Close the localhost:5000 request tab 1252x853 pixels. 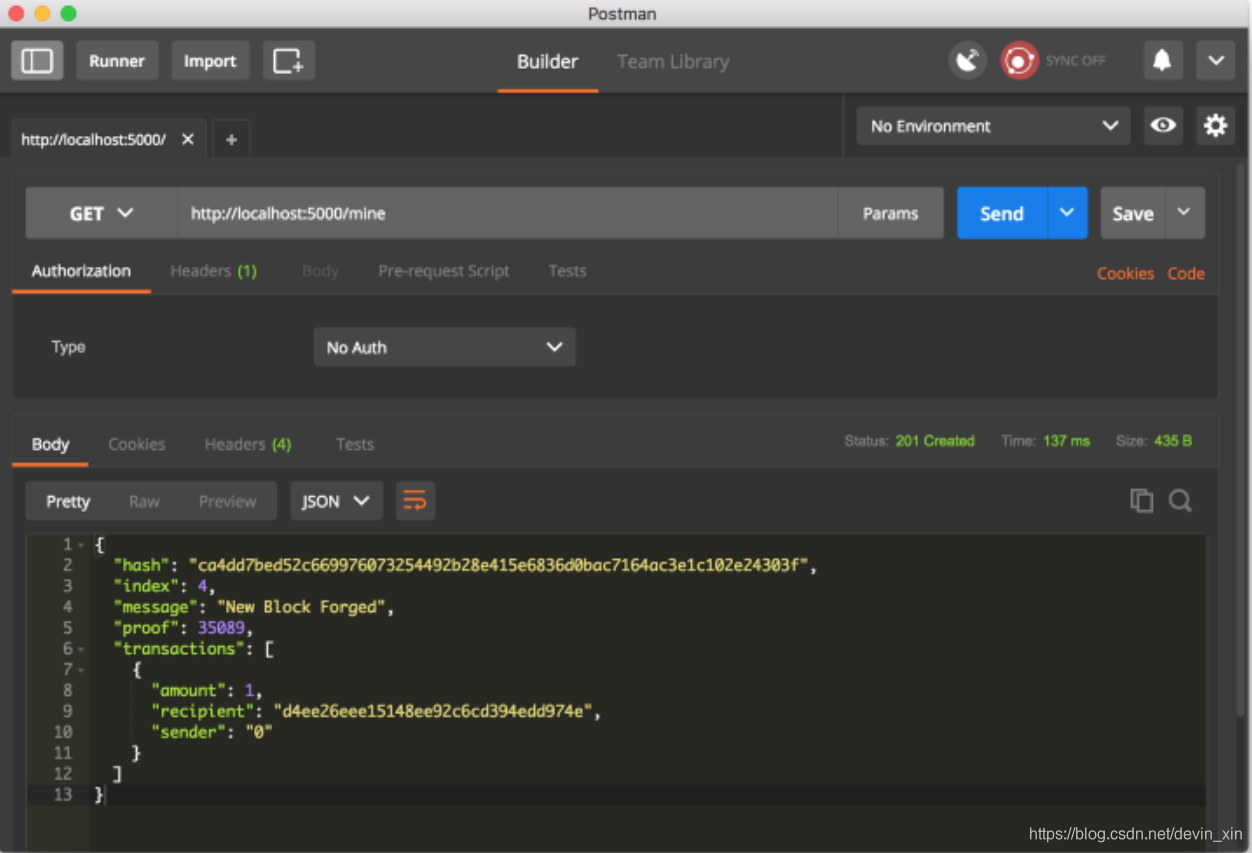188,139
